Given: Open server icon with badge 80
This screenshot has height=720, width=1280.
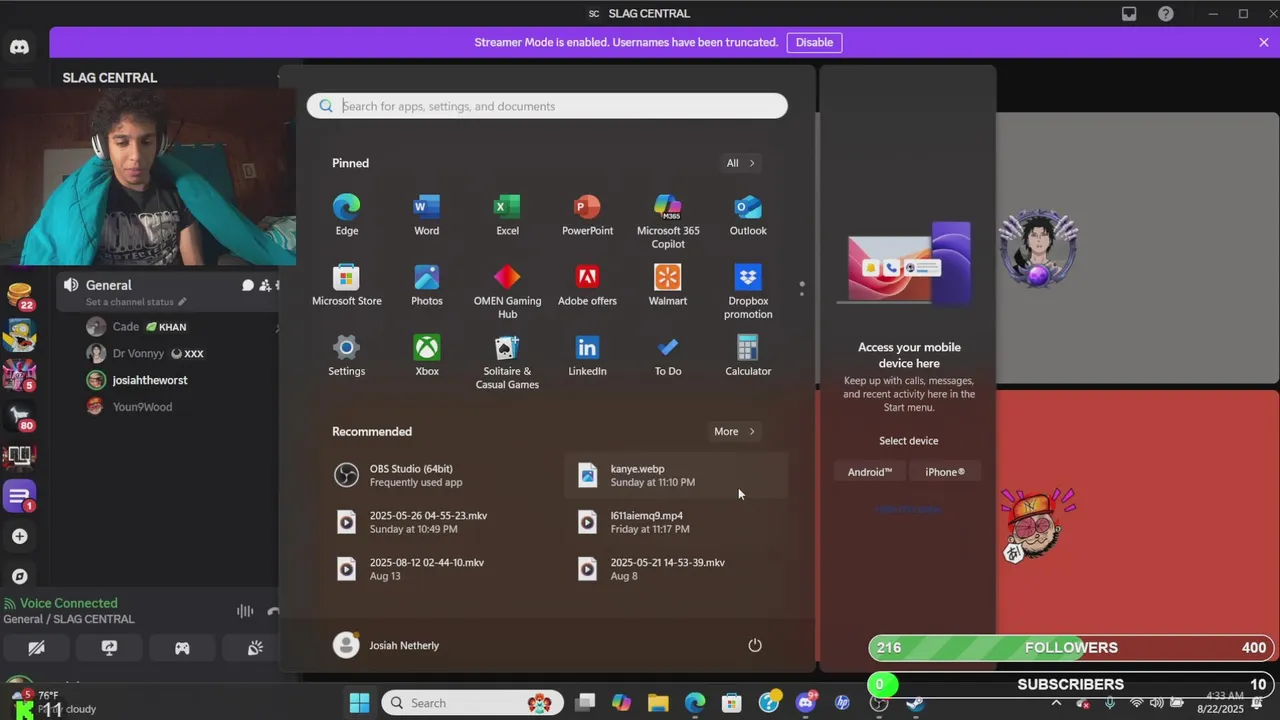Looking at the screenshot, I should [x=19, y=417].
